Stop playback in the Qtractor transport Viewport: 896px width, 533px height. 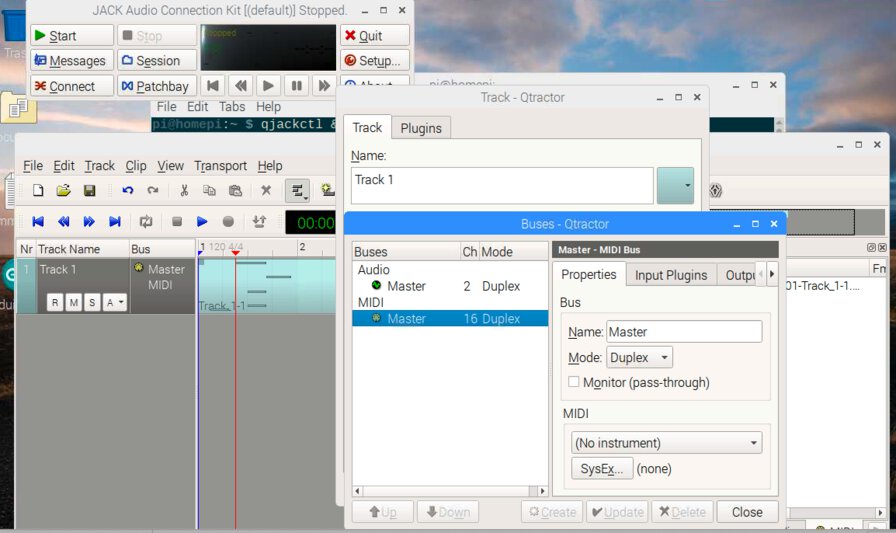pos(177,222)
